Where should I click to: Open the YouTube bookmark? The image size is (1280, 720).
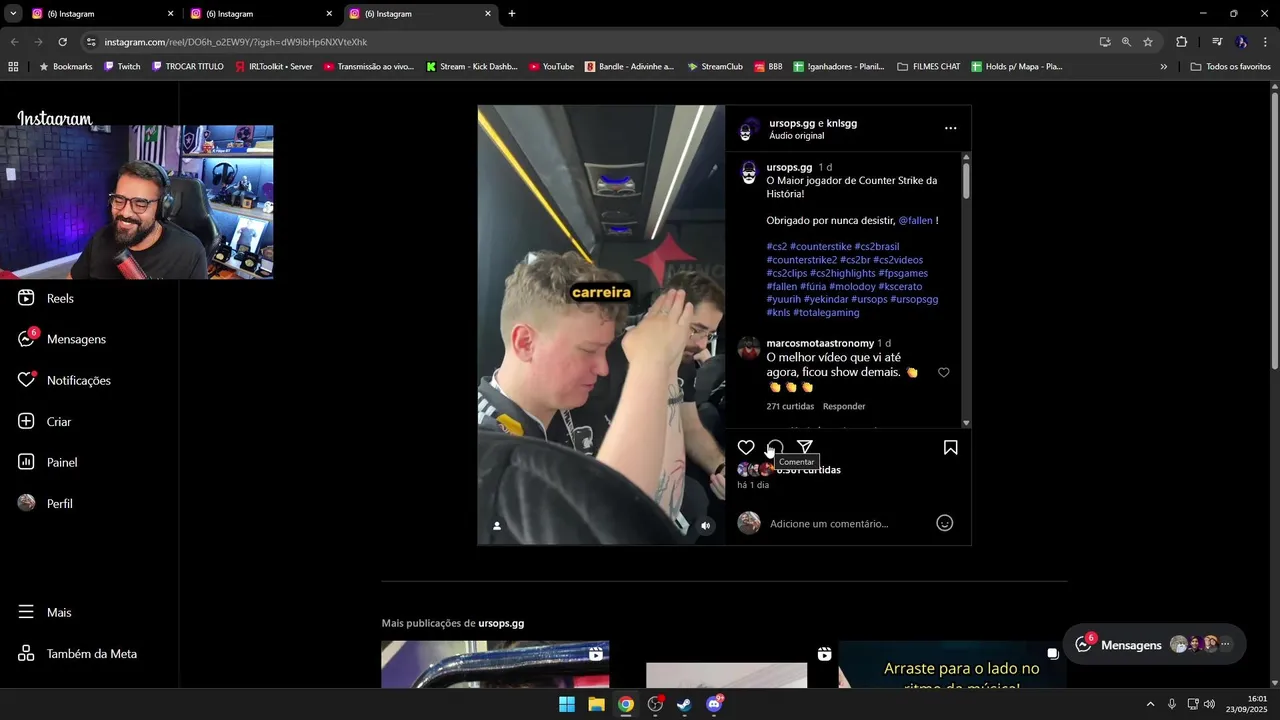[551, 67]
